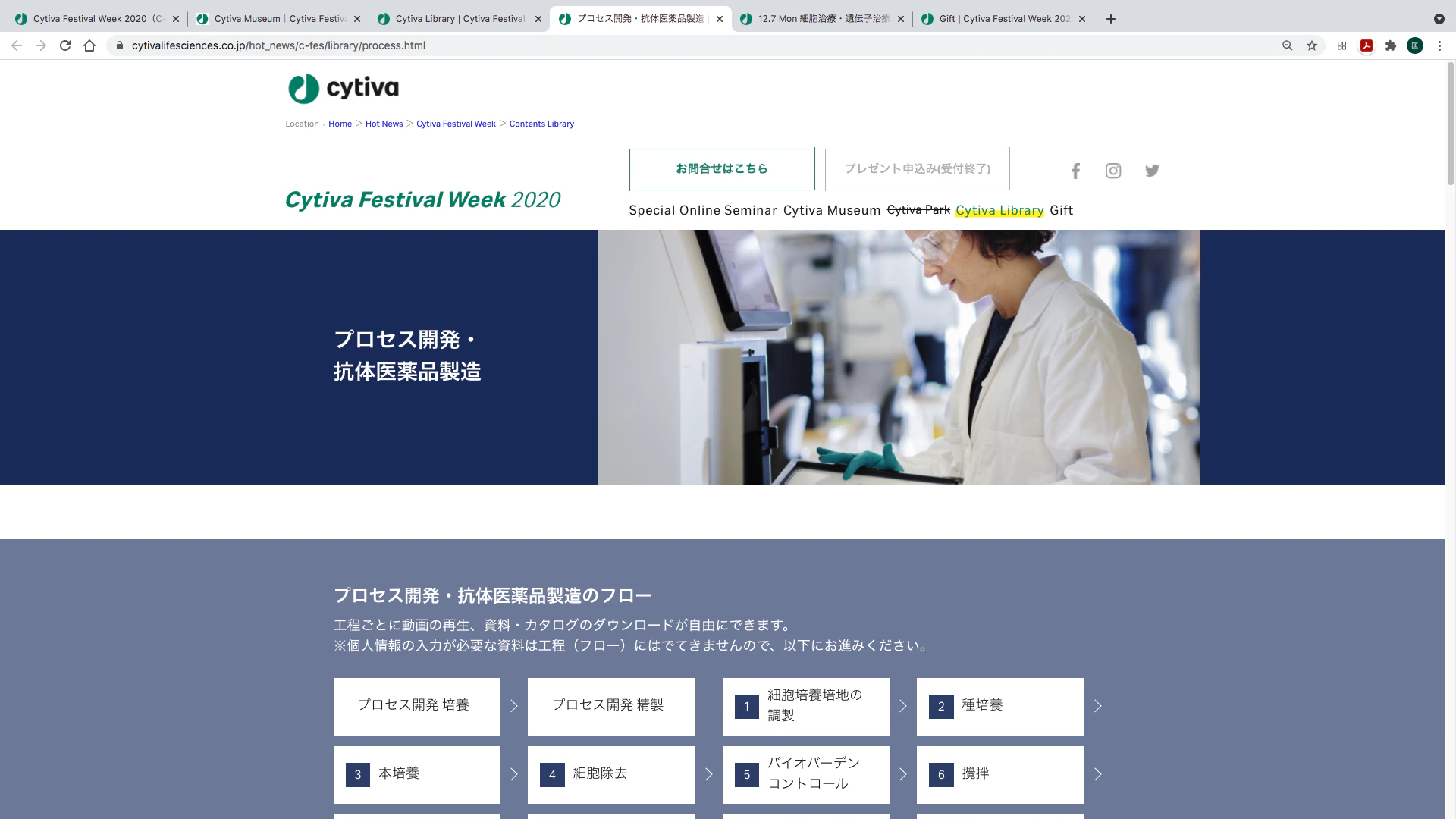Open the Instagram icon link
The width and height of the screenshot is (1456, 819).
pos(1113,171)
